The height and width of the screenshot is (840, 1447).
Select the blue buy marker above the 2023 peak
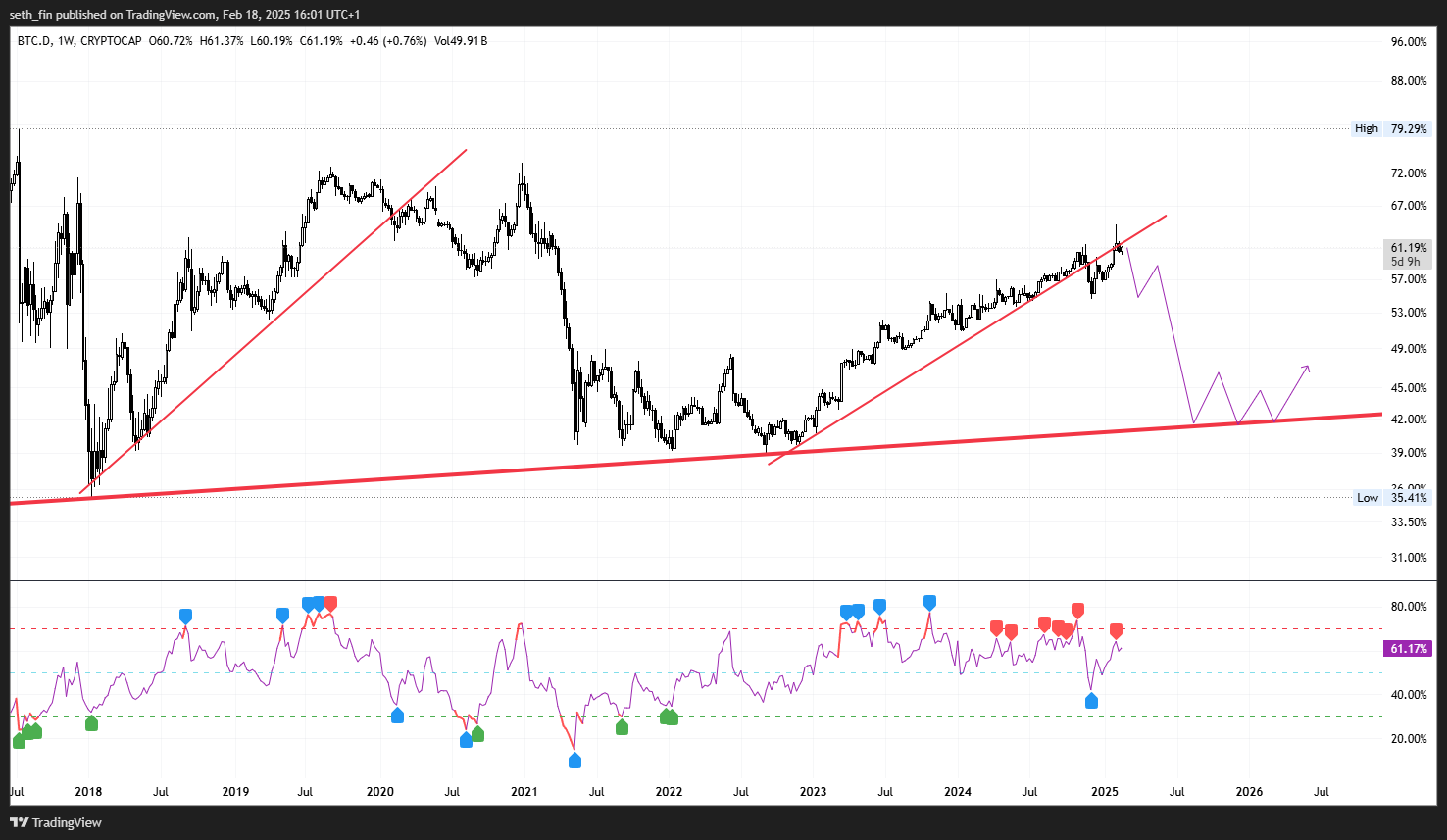[928, 602]
